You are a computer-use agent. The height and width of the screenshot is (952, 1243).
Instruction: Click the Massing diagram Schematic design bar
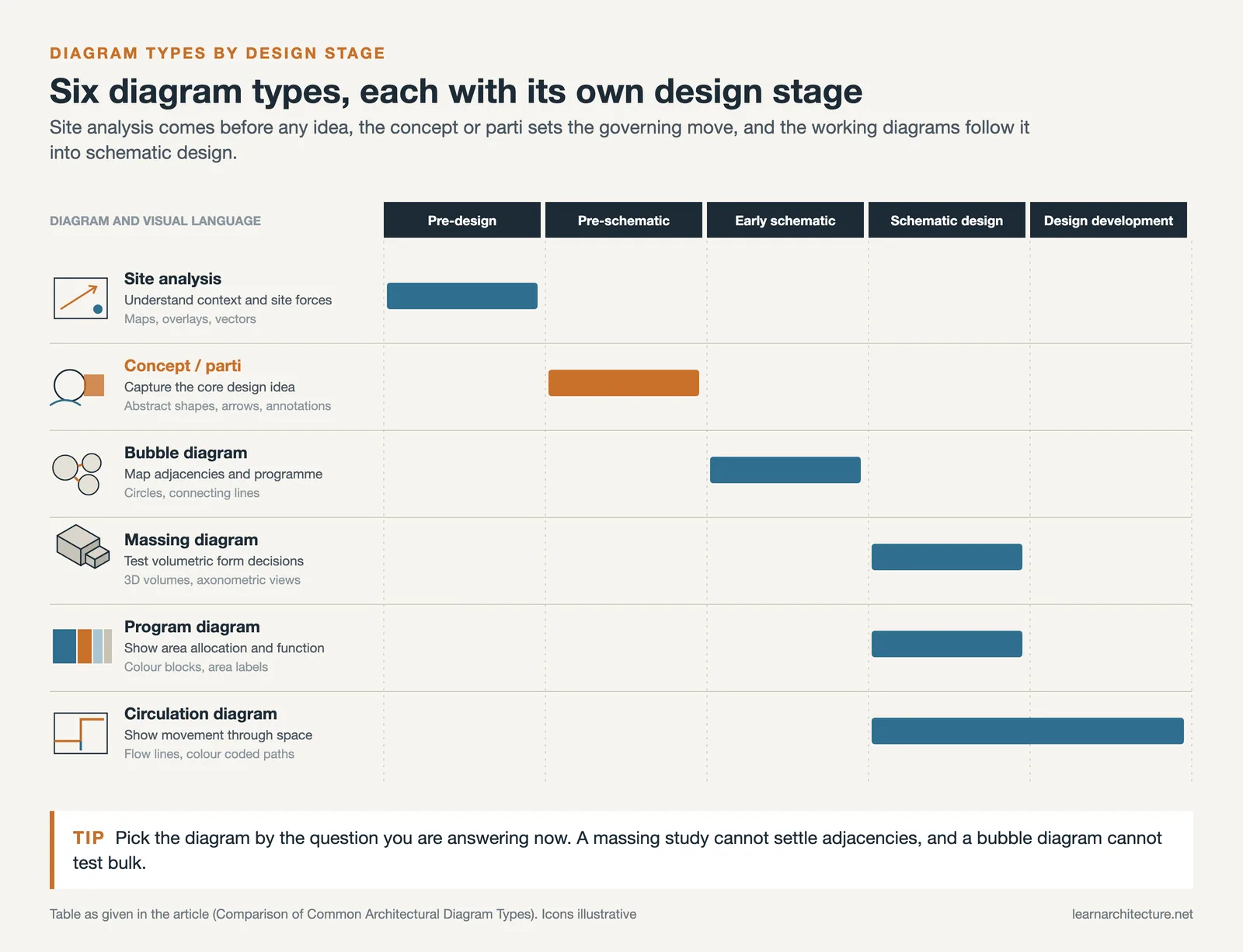click(947, 557)
